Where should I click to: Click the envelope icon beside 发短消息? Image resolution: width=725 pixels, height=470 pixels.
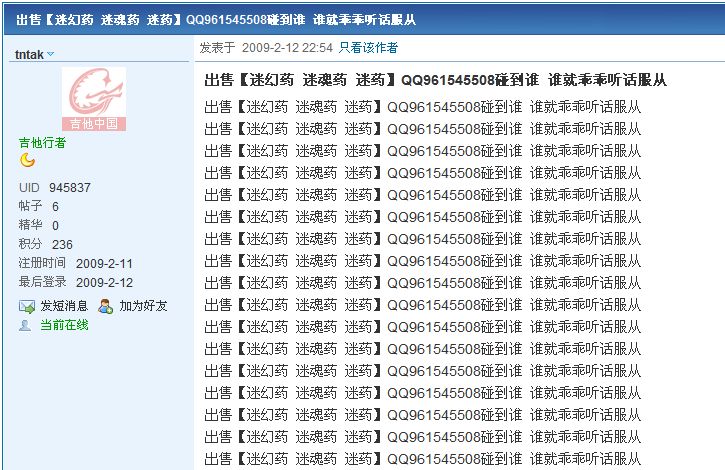tap(27, 306)
